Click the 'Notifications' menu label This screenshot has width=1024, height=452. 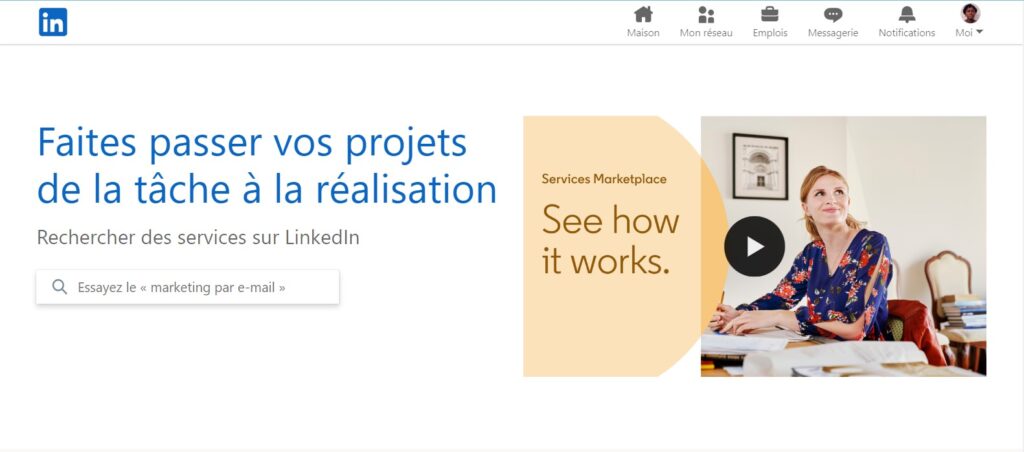pyautogui.click(x=906, y=33)
